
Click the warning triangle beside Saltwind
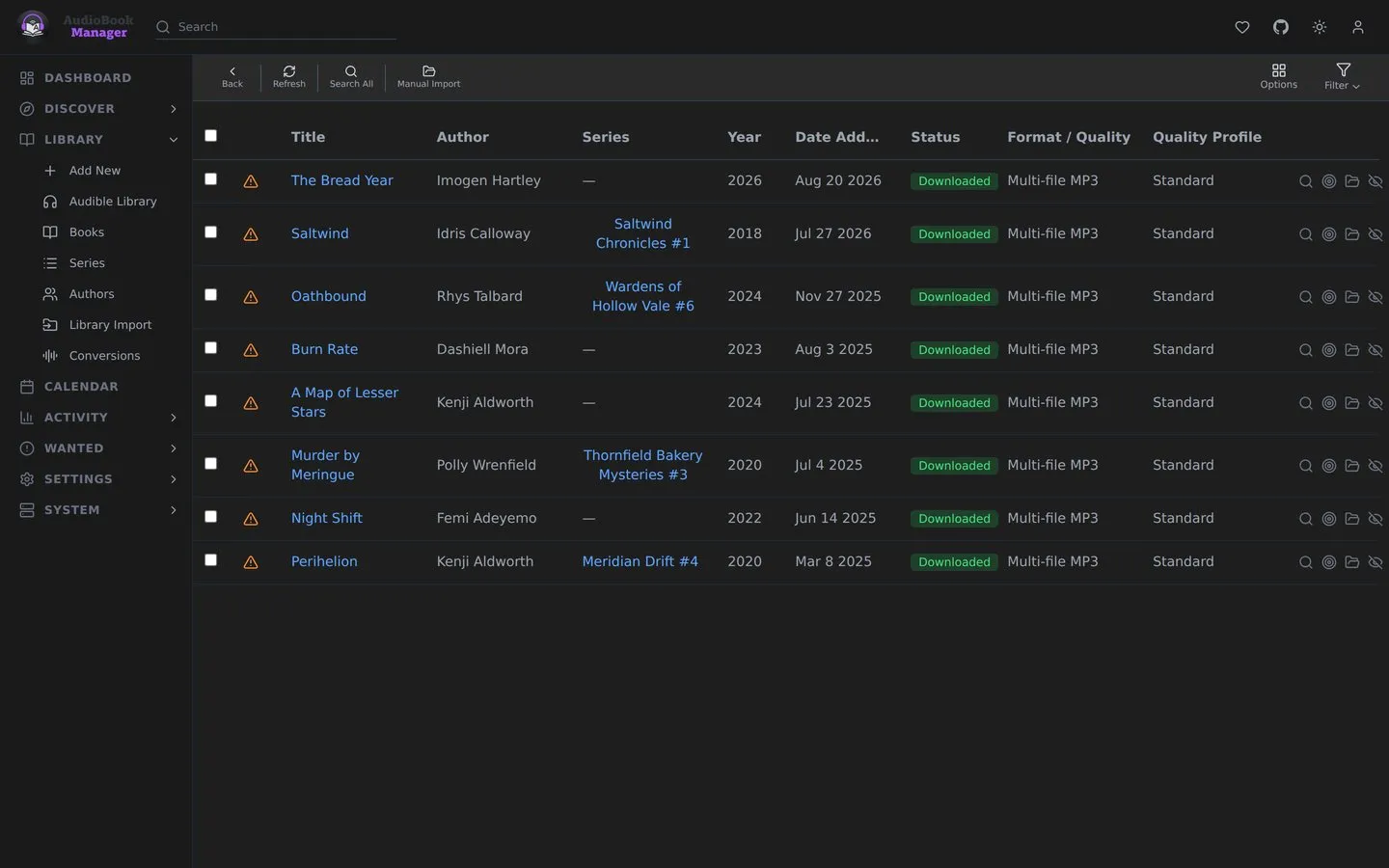coord(251,234)
